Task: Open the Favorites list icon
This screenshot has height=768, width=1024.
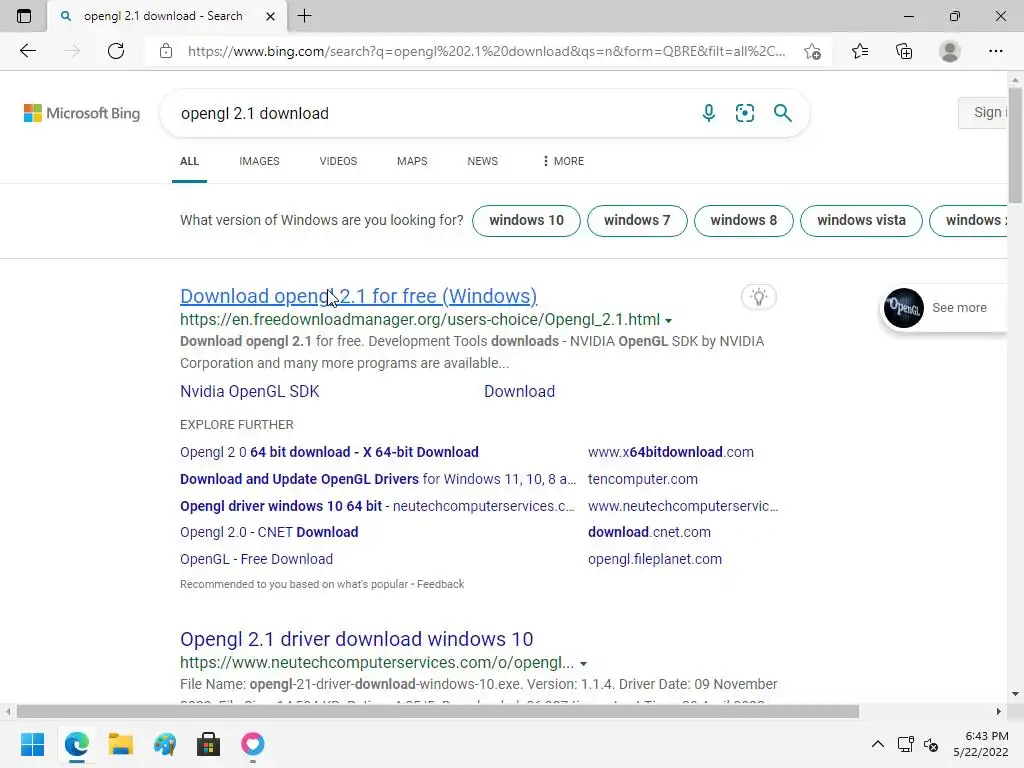Action: [x=860, y=51]
